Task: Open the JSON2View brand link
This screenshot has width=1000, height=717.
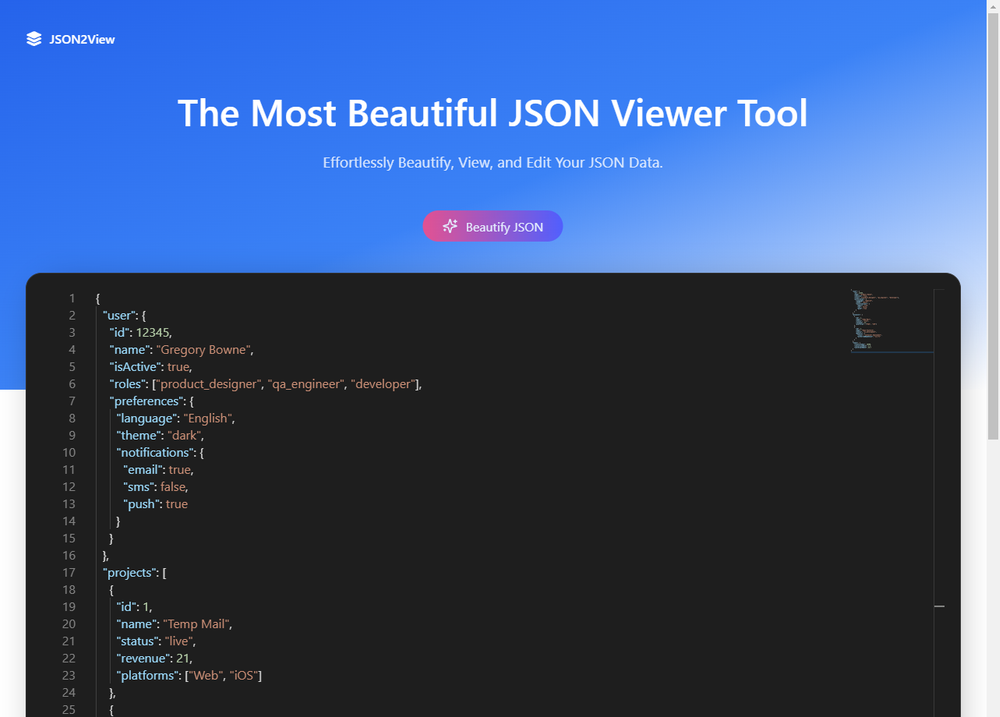Action: [71, 39]
